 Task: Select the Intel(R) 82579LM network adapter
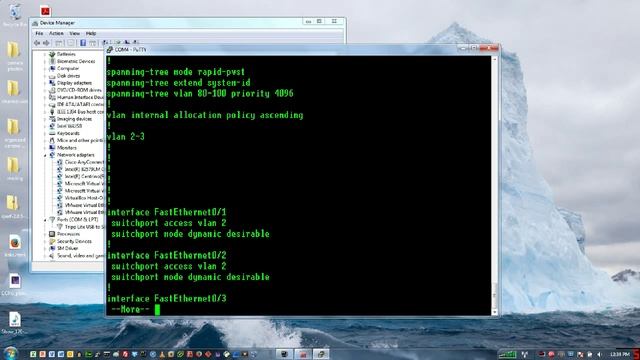(84, 169)
